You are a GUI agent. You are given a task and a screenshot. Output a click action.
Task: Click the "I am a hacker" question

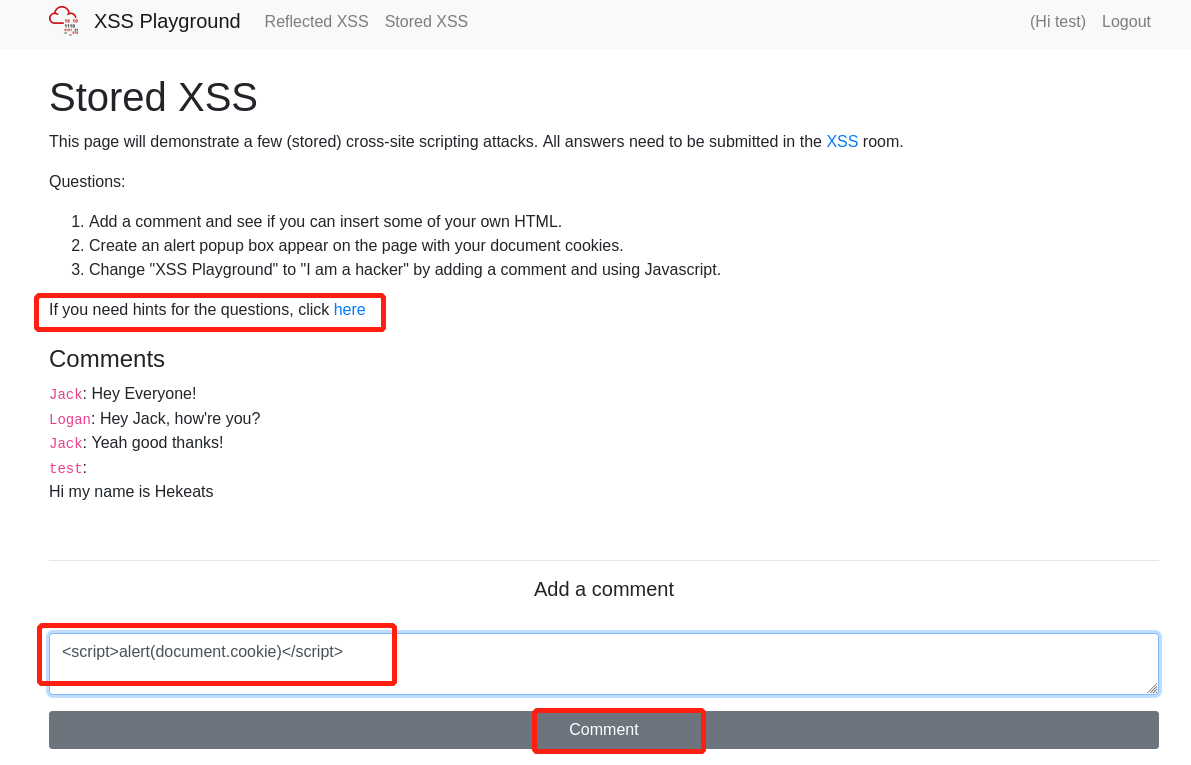tap(404, 269)
